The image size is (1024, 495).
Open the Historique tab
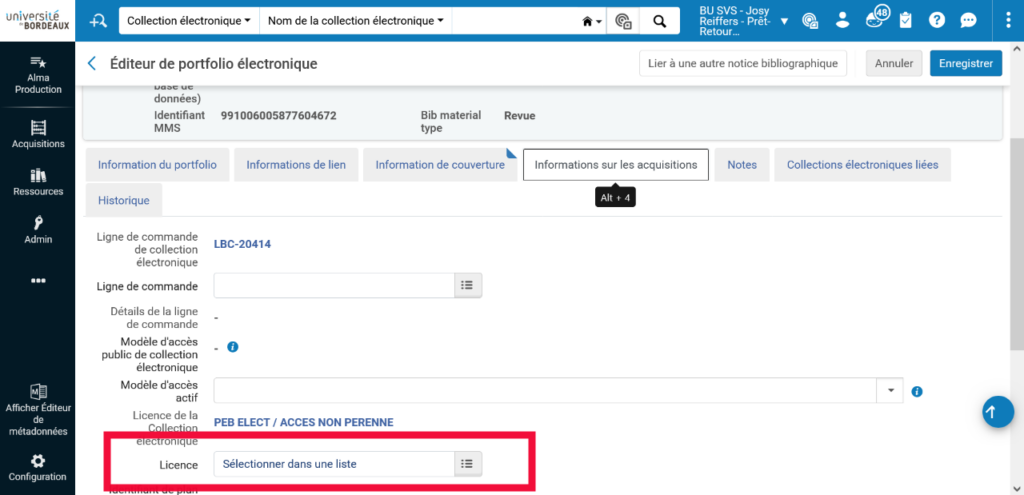[124, 200]
